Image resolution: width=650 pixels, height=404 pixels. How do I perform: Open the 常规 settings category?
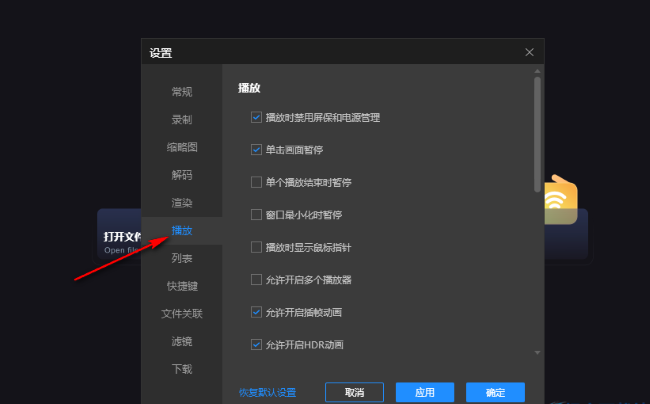[181, 92]
